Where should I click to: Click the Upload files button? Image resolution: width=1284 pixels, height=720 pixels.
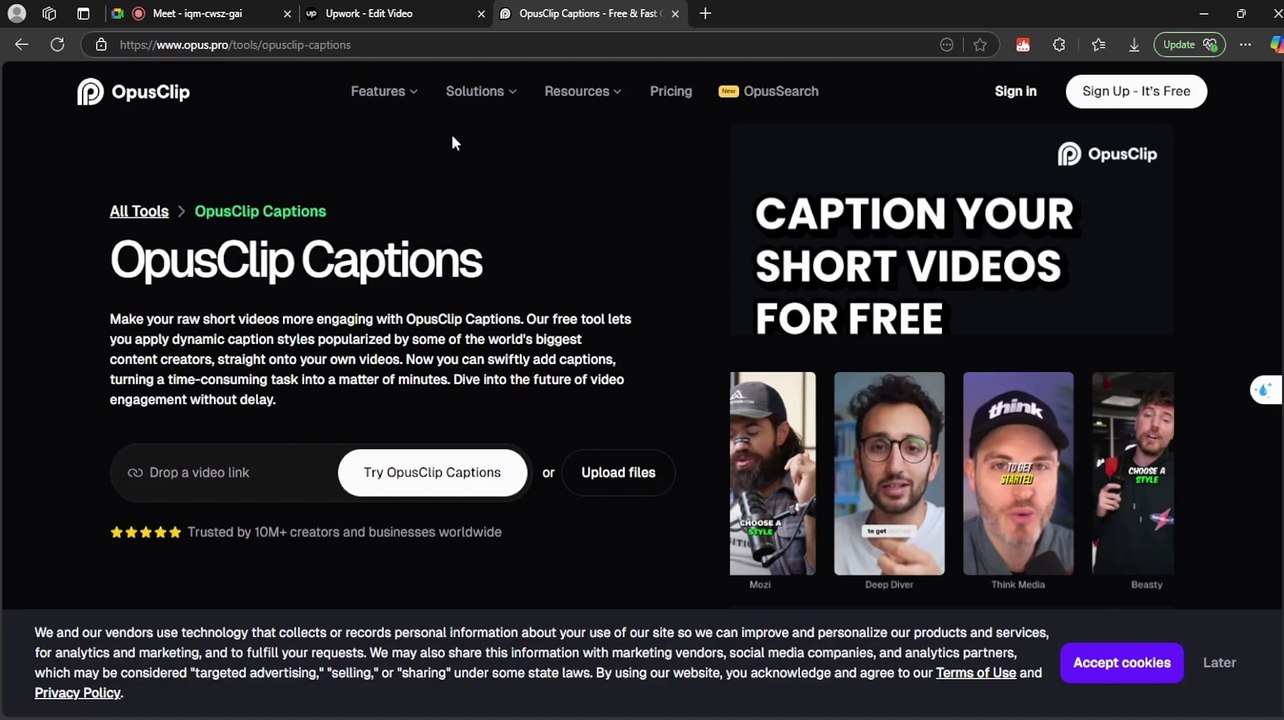pos(618,473)
